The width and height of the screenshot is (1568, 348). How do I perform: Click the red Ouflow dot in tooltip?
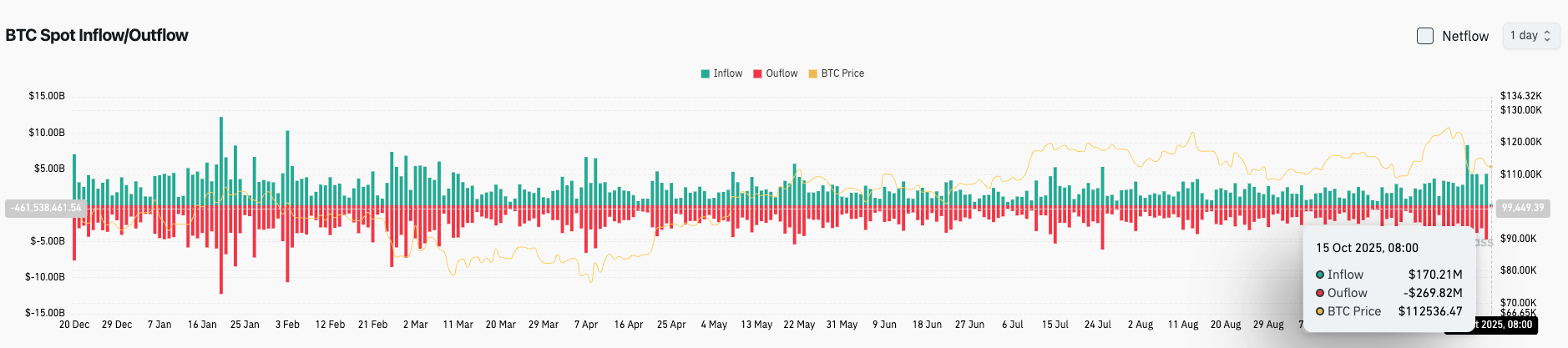(1320, 293)
